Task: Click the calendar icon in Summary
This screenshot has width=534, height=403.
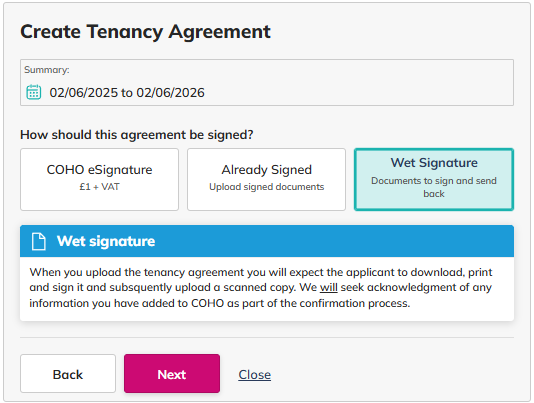Action: [x=34, y=92]
